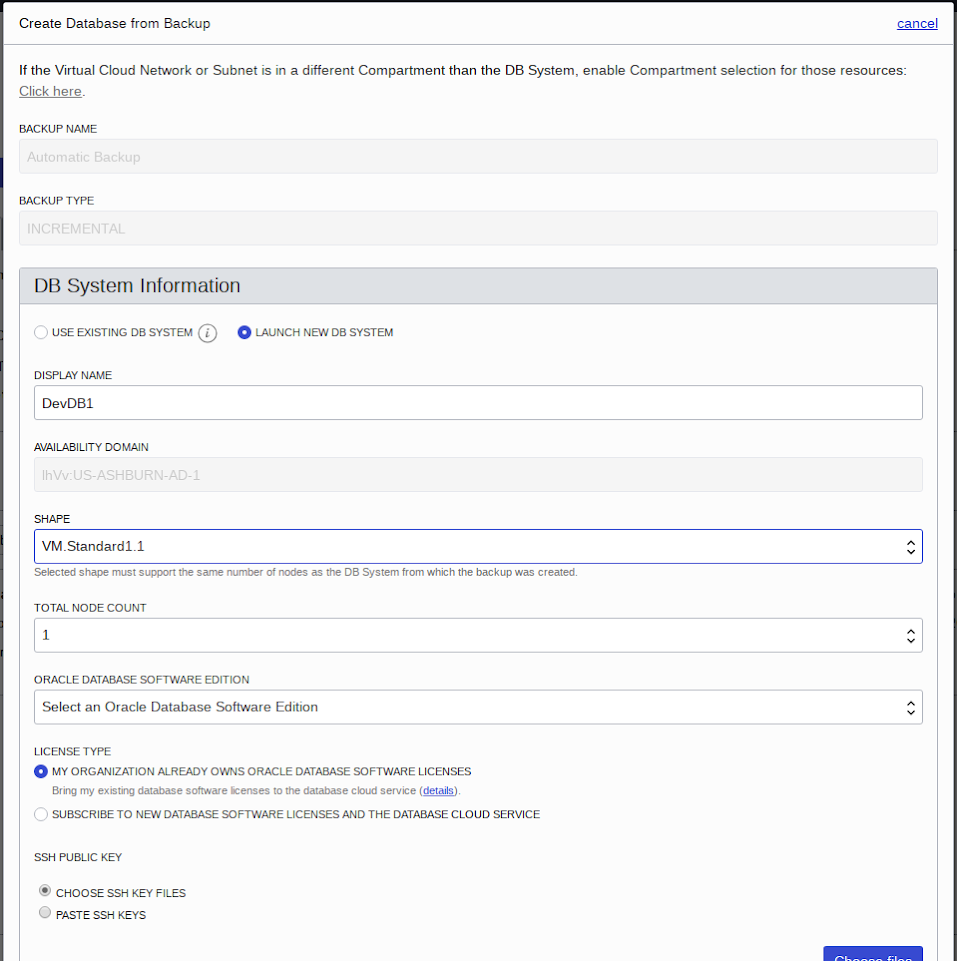957x961 pixels.
Task: Click the Software Edition dropdown arrows icon
Action: pyautogui.click(x=910, y=707)
